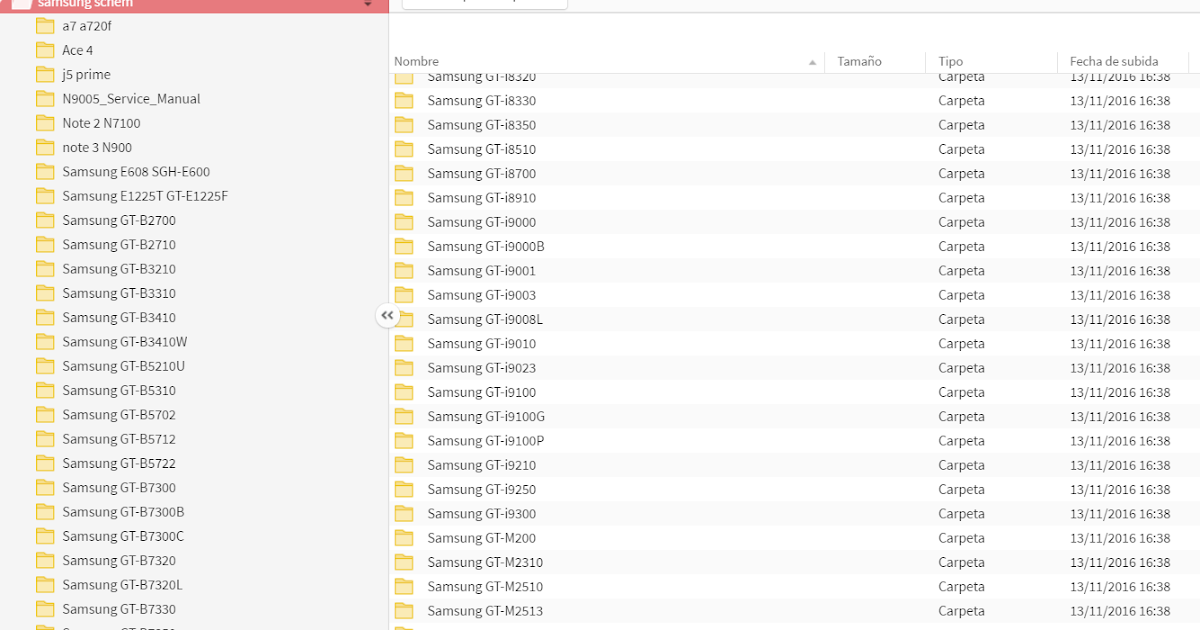Select Samsung E1225T GT-E1225F in the tree
The image size is (1200, 630).
145,196
